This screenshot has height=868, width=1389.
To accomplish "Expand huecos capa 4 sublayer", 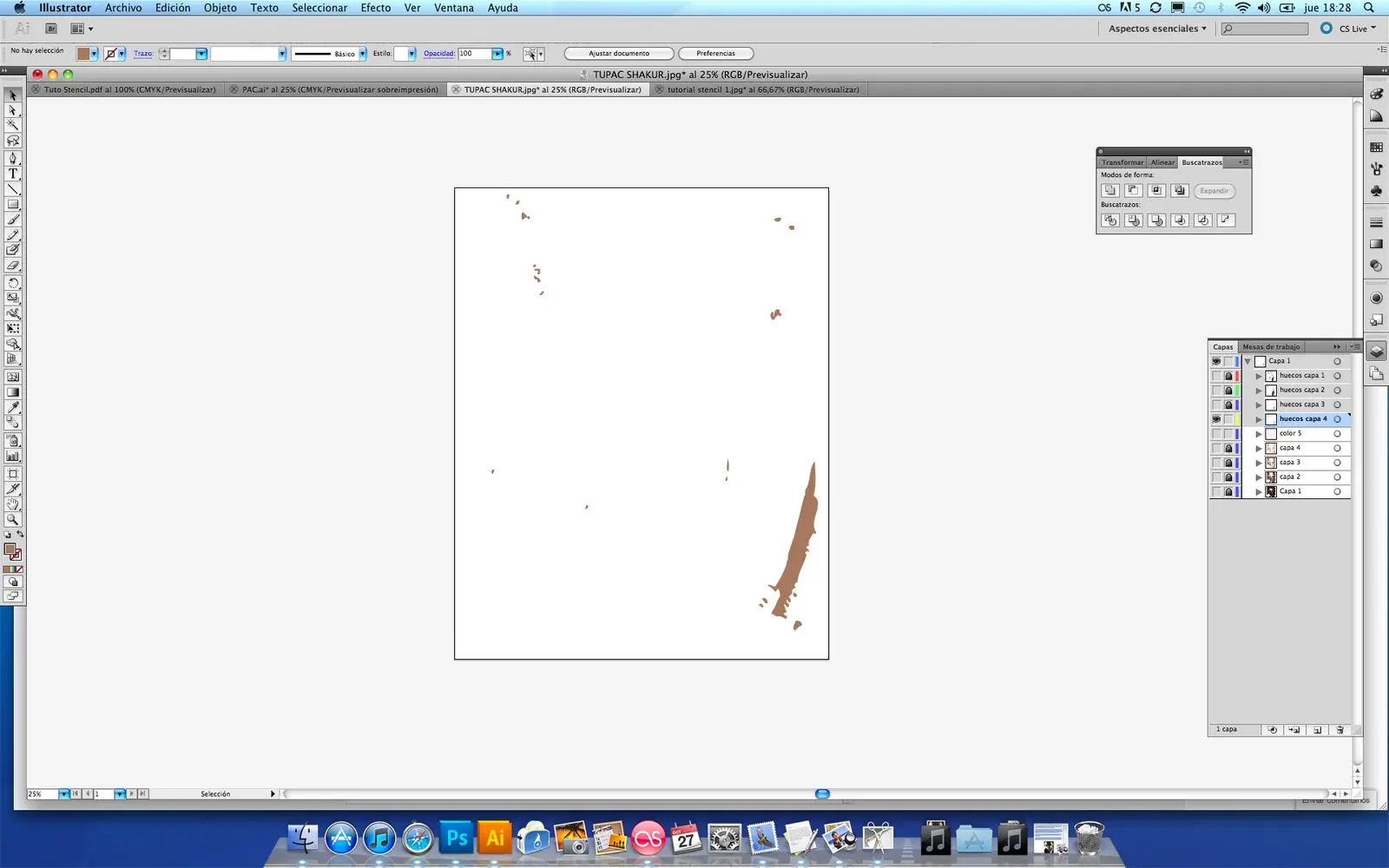I will (x=1259, y=419).
